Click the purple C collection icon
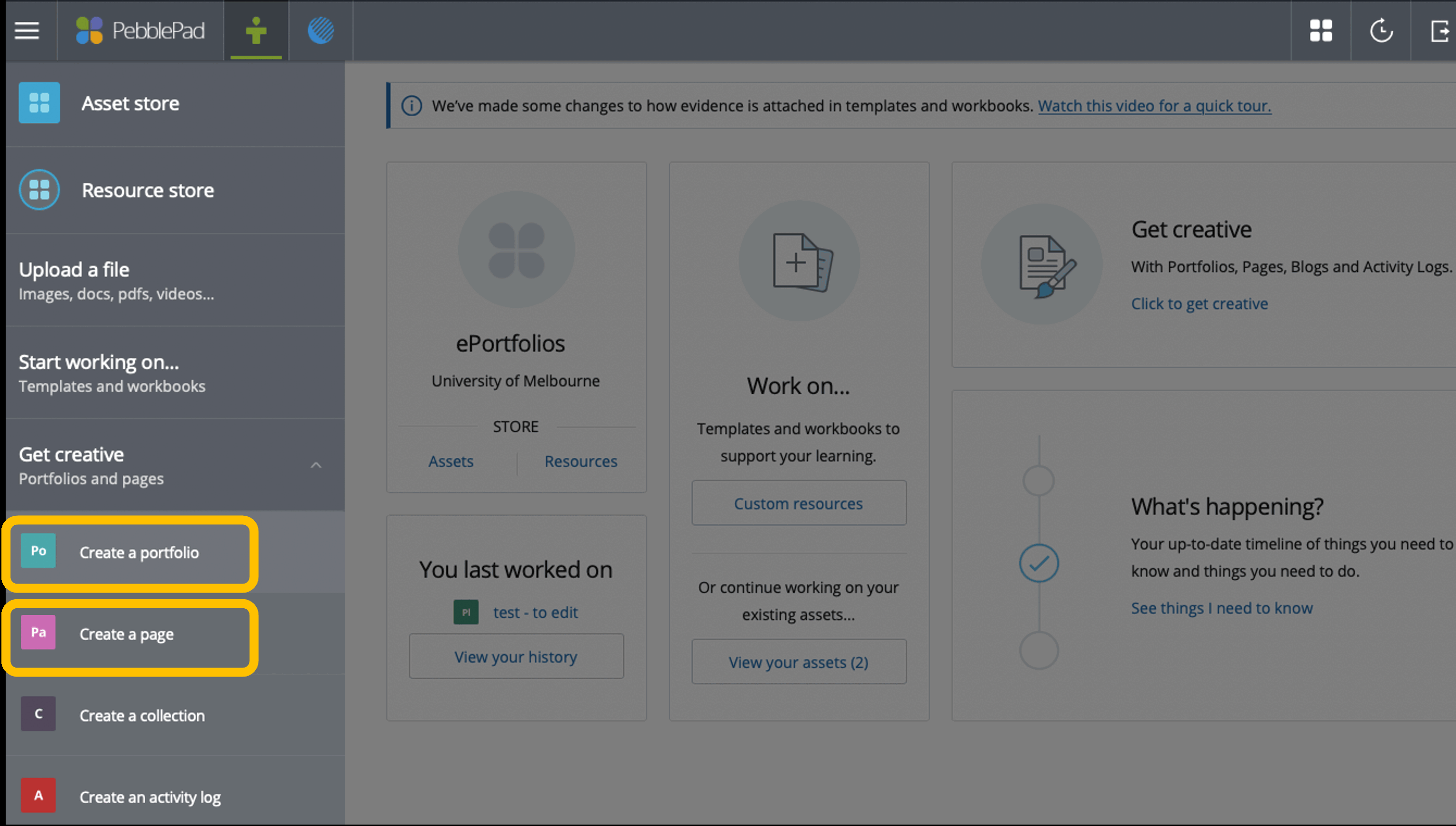Screen dimensions: 1456x826 (x=38, y=714)
